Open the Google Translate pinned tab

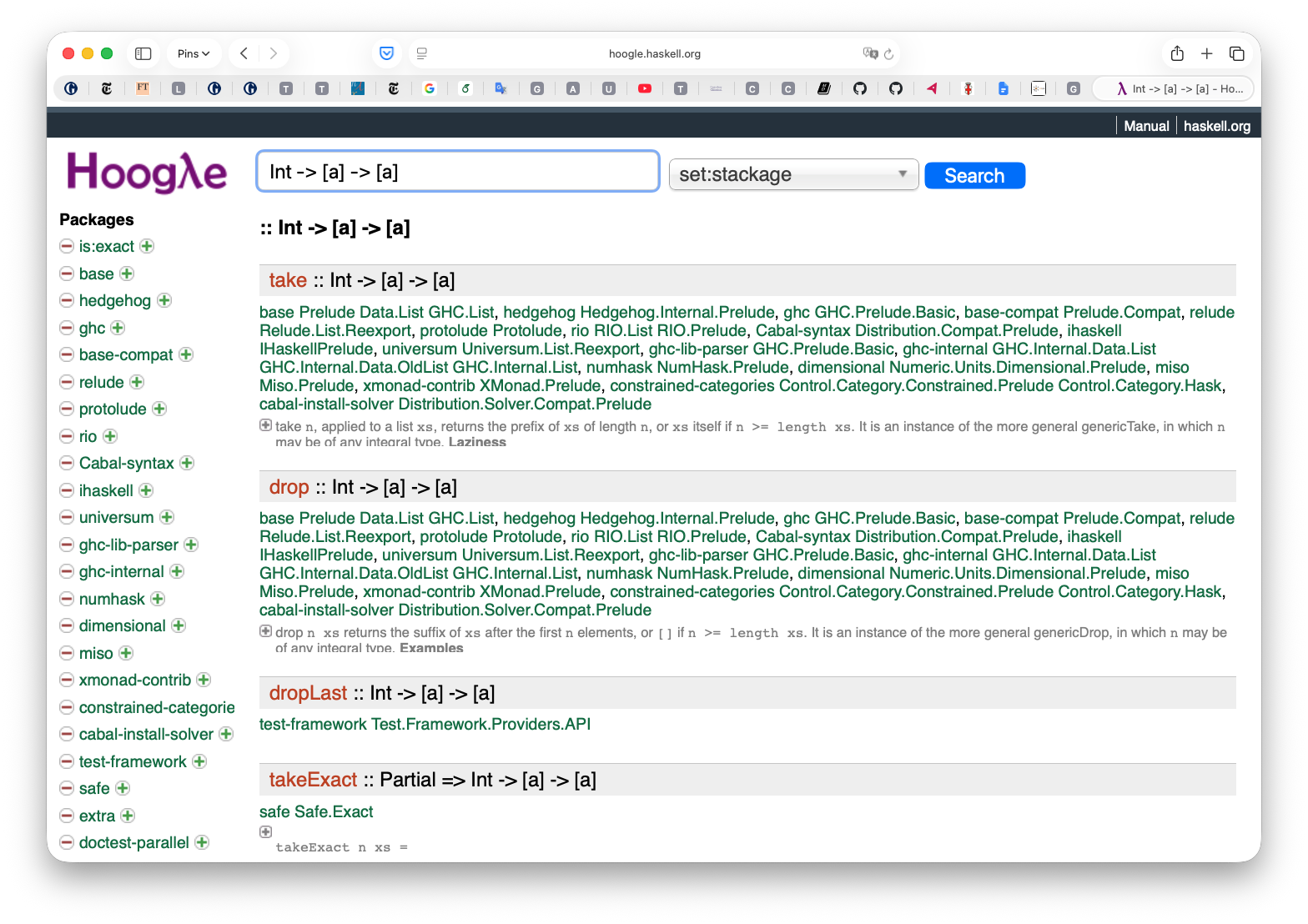501,88
